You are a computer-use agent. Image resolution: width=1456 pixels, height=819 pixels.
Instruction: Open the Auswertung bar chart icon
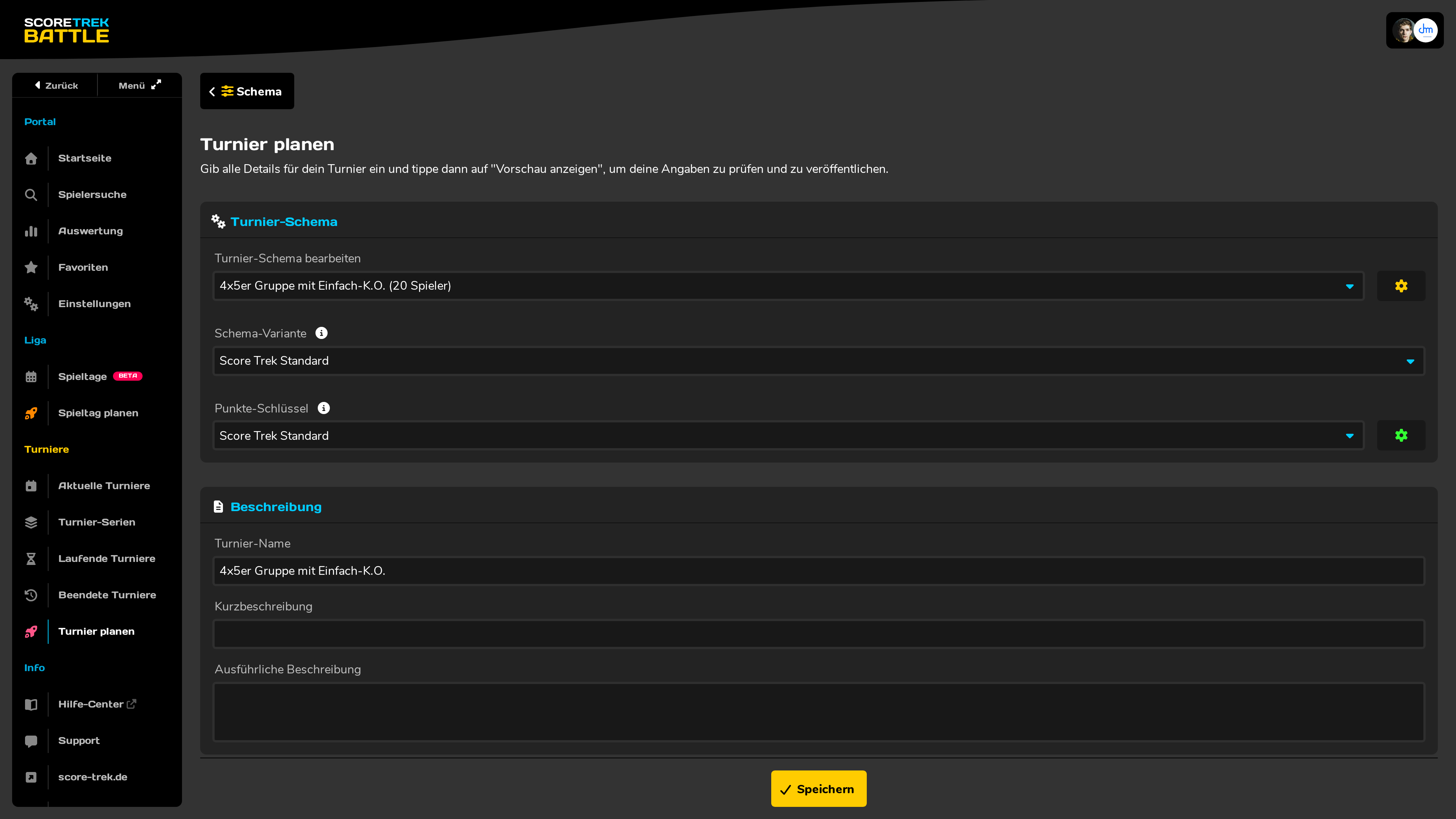31,231
